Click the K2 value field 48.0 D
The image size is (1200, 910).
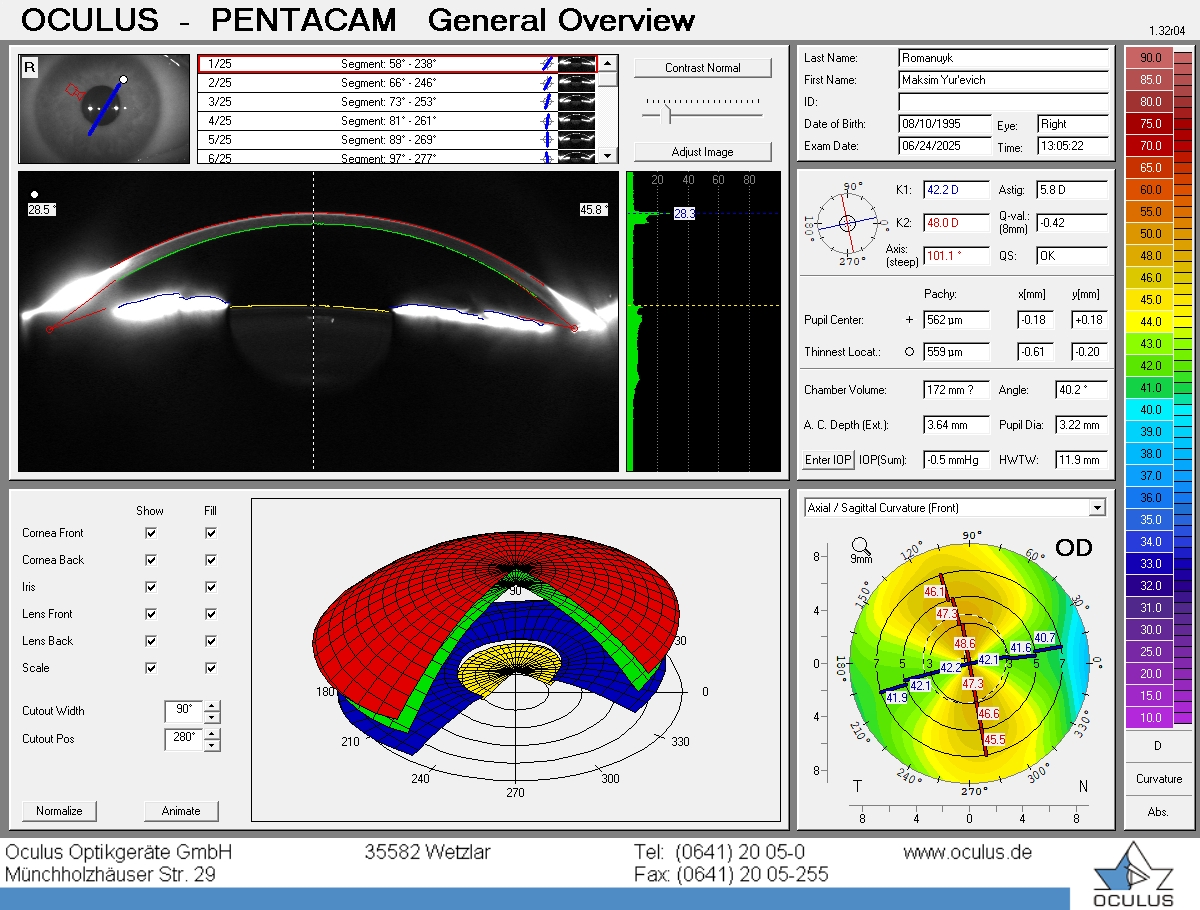[956, 223]
